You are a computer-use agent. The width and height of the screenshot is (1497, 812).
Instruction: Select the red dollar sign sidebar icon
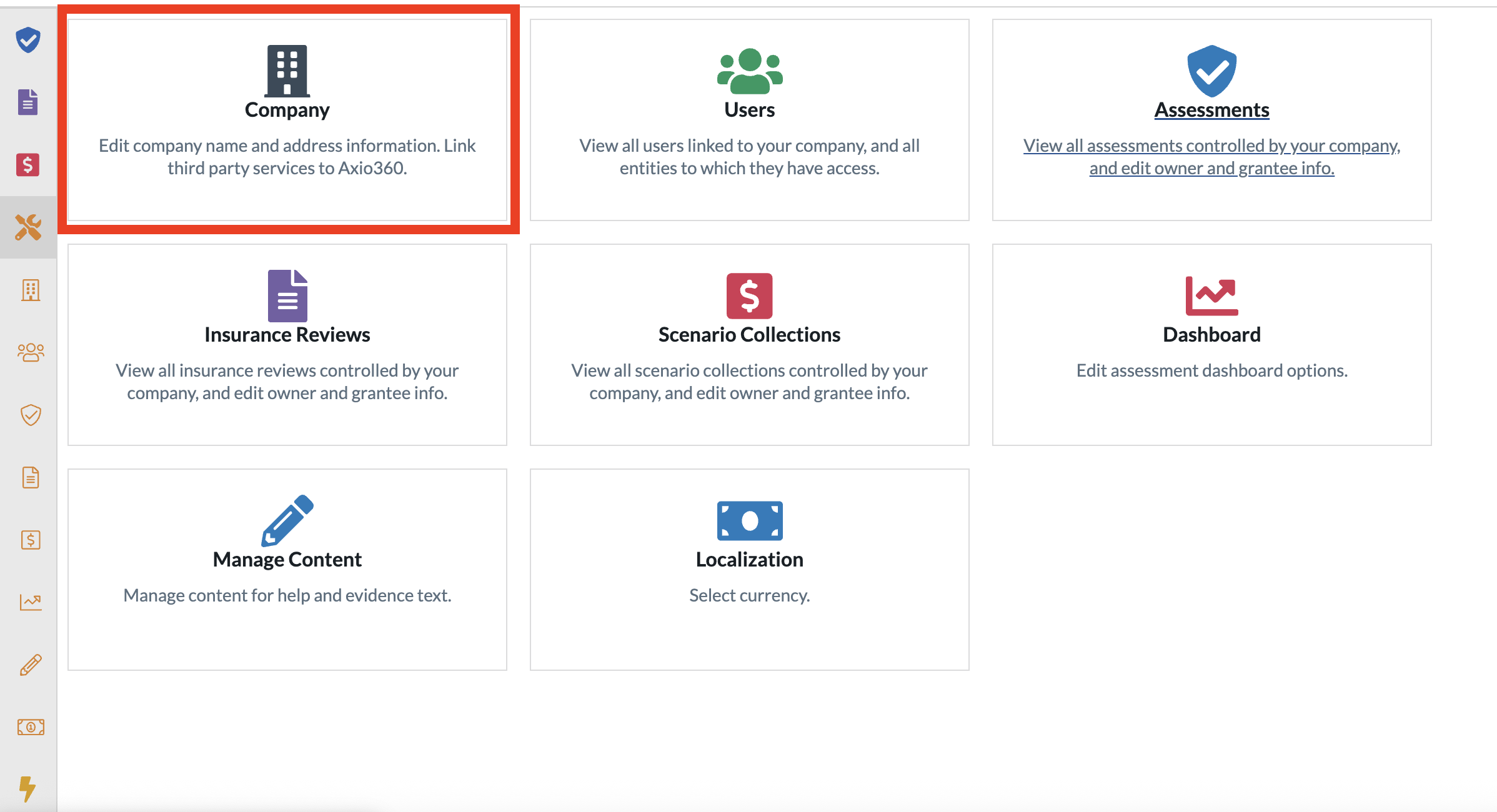click(28, 165)
